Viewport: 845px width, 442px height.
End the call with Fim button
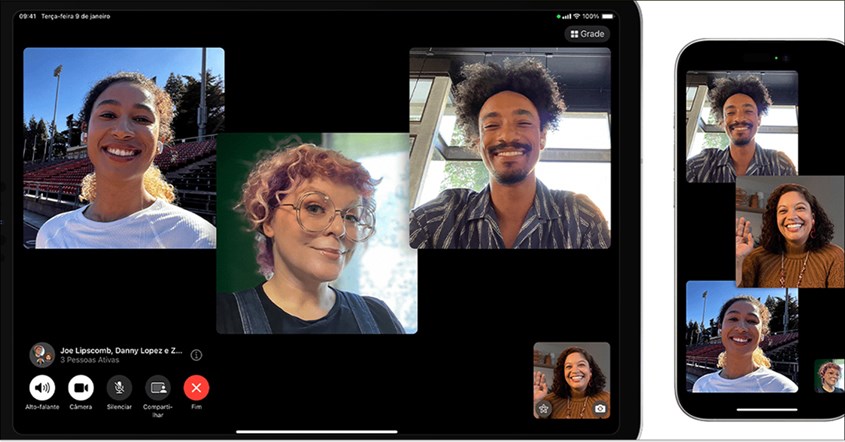click(x=196, y=388)
